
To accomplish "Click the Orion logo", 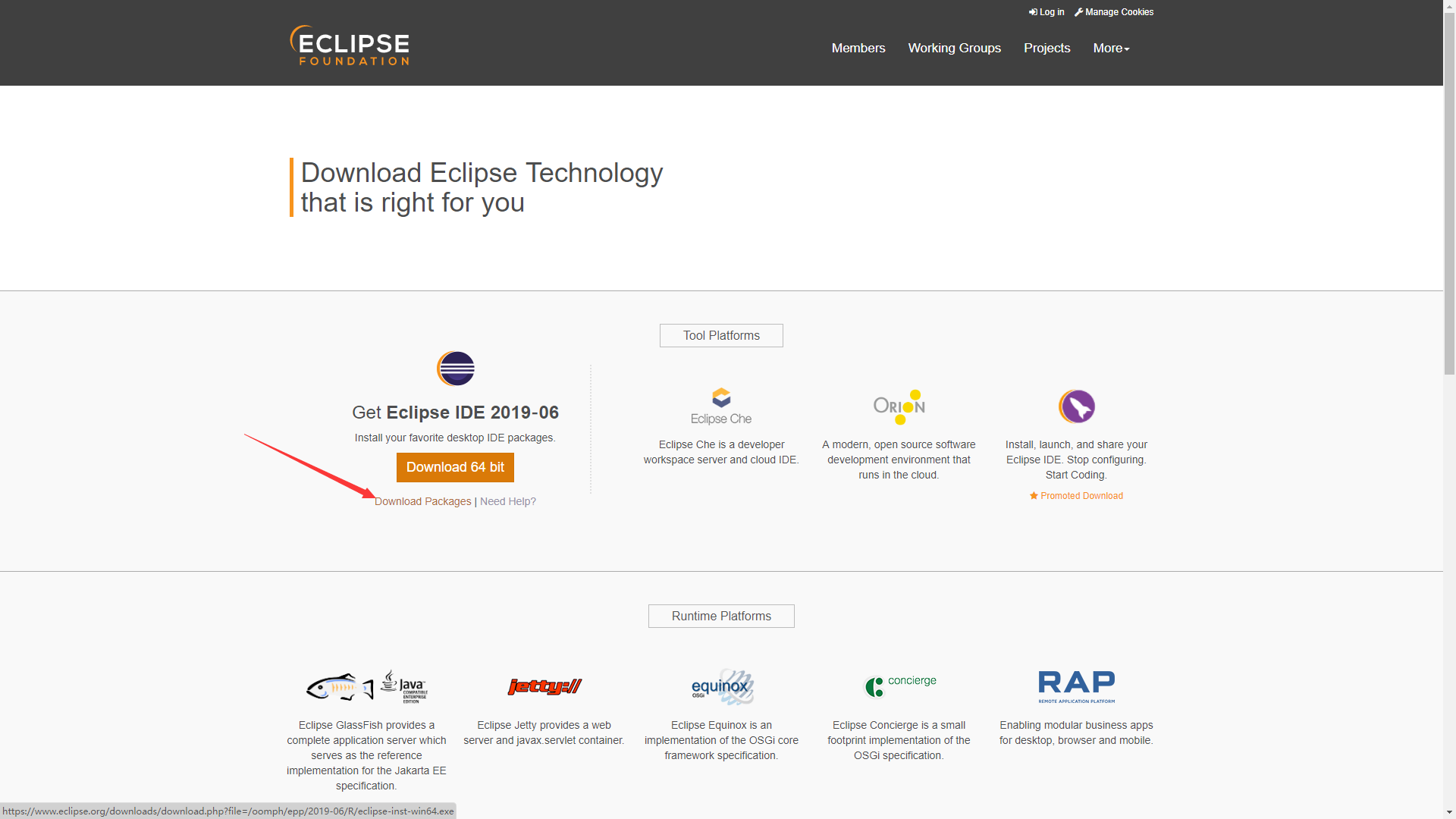I will click(x=899, y=406).
